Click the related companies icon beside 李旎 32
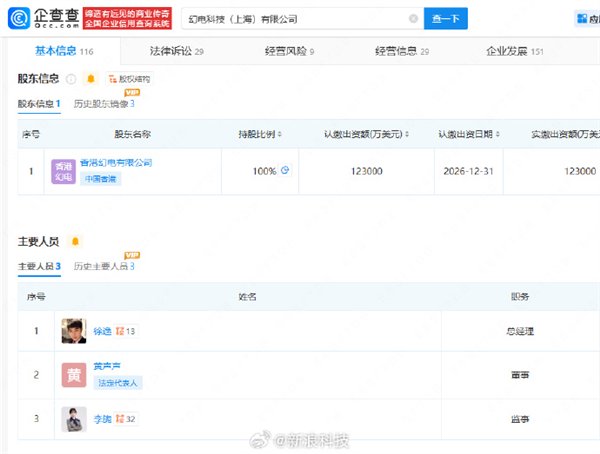Image resolution: width=600 pixels, height=454 pixels. point(120,419)
